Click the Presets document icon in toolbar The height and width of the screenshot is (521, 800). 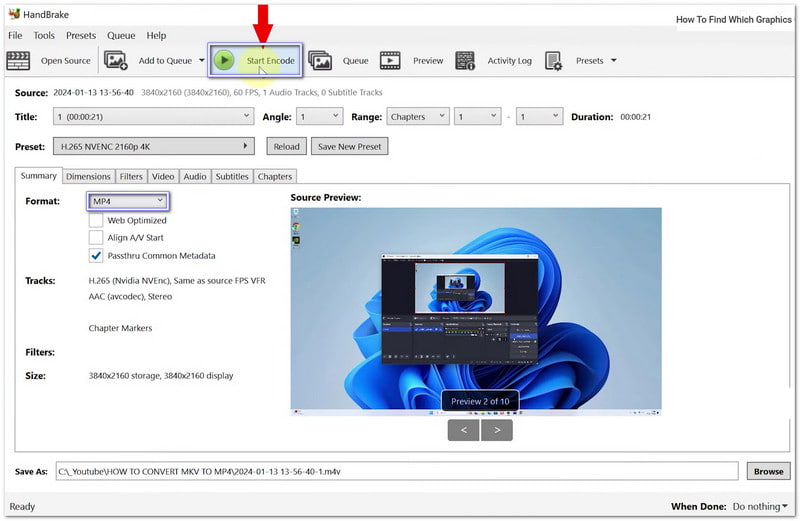pyautogui.click(x=553, y=61)
